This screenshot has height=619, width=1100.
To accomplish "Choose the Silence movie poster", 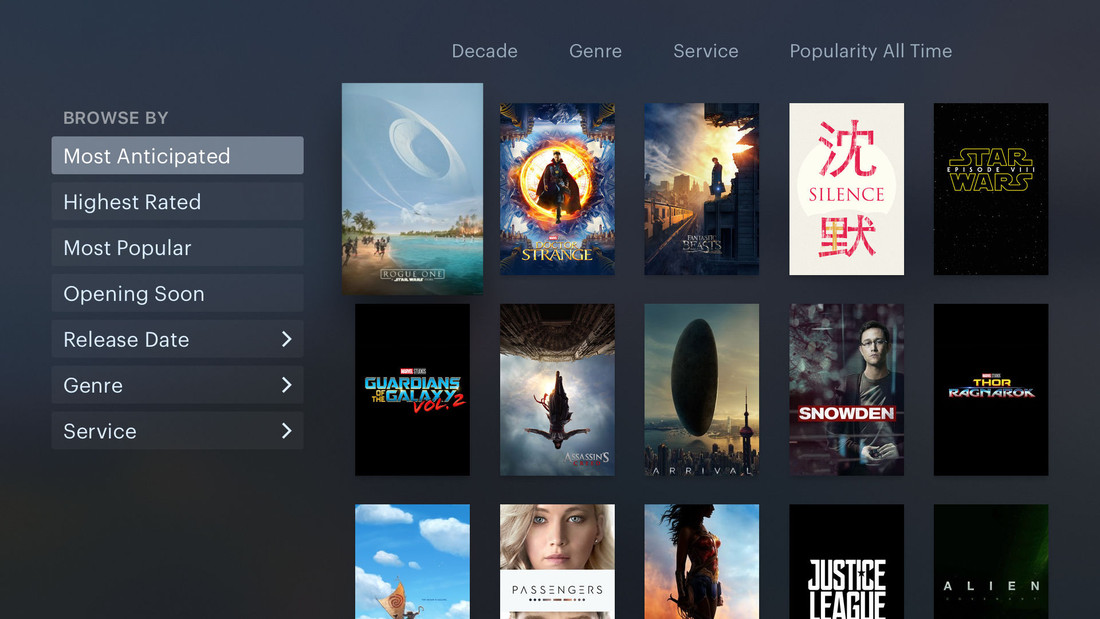I will point(846,189).
